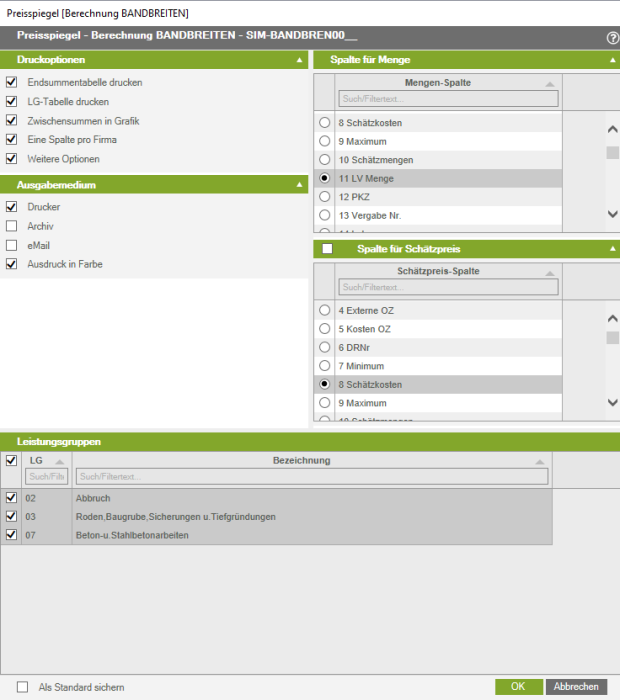Open help via the question mark icon

click(x=612, y=37)
